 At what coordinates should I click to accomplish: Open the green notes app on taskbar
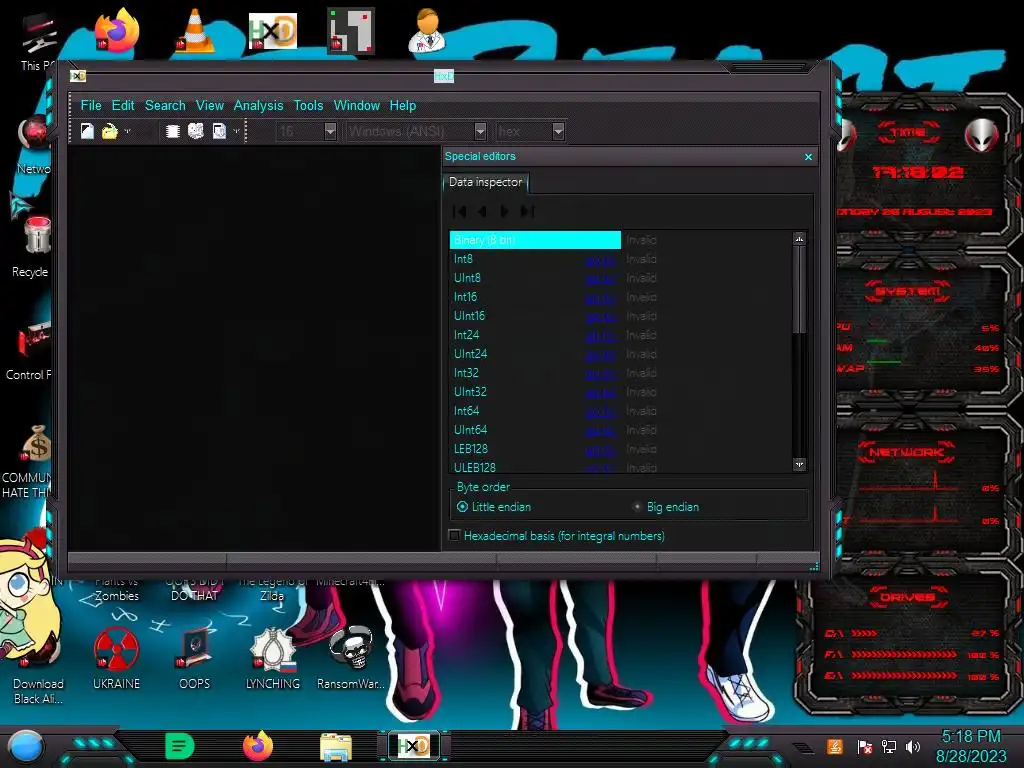[x=180, y=746]
